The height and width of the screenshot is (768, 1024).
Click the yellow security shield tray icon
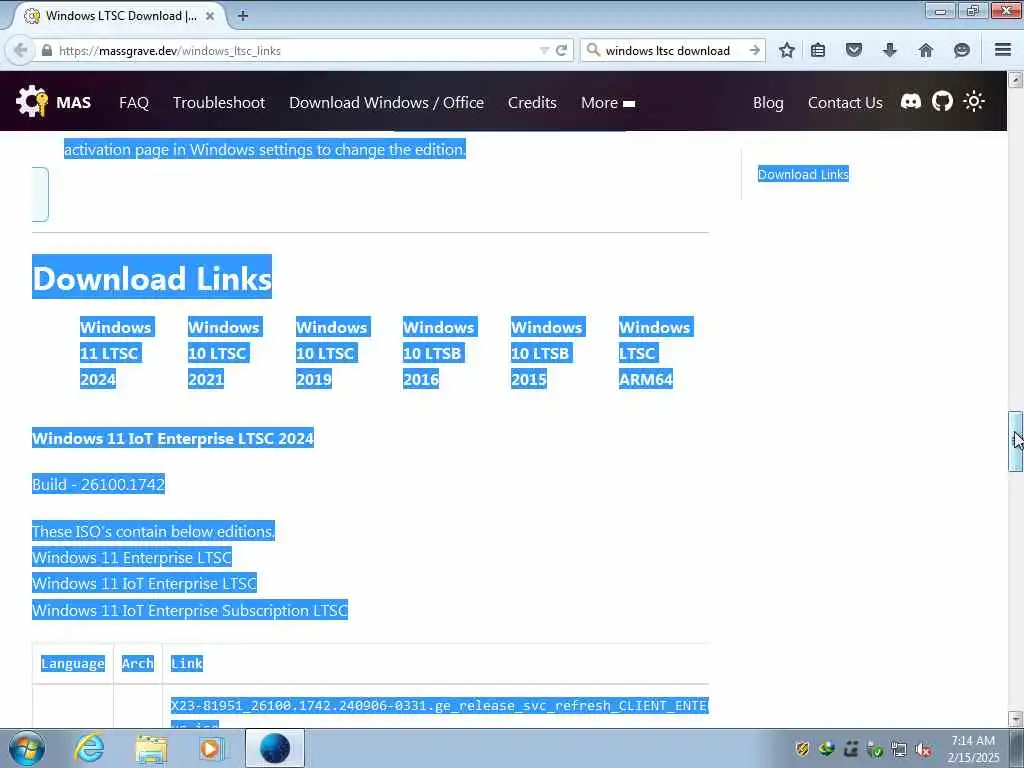[802, 749]
